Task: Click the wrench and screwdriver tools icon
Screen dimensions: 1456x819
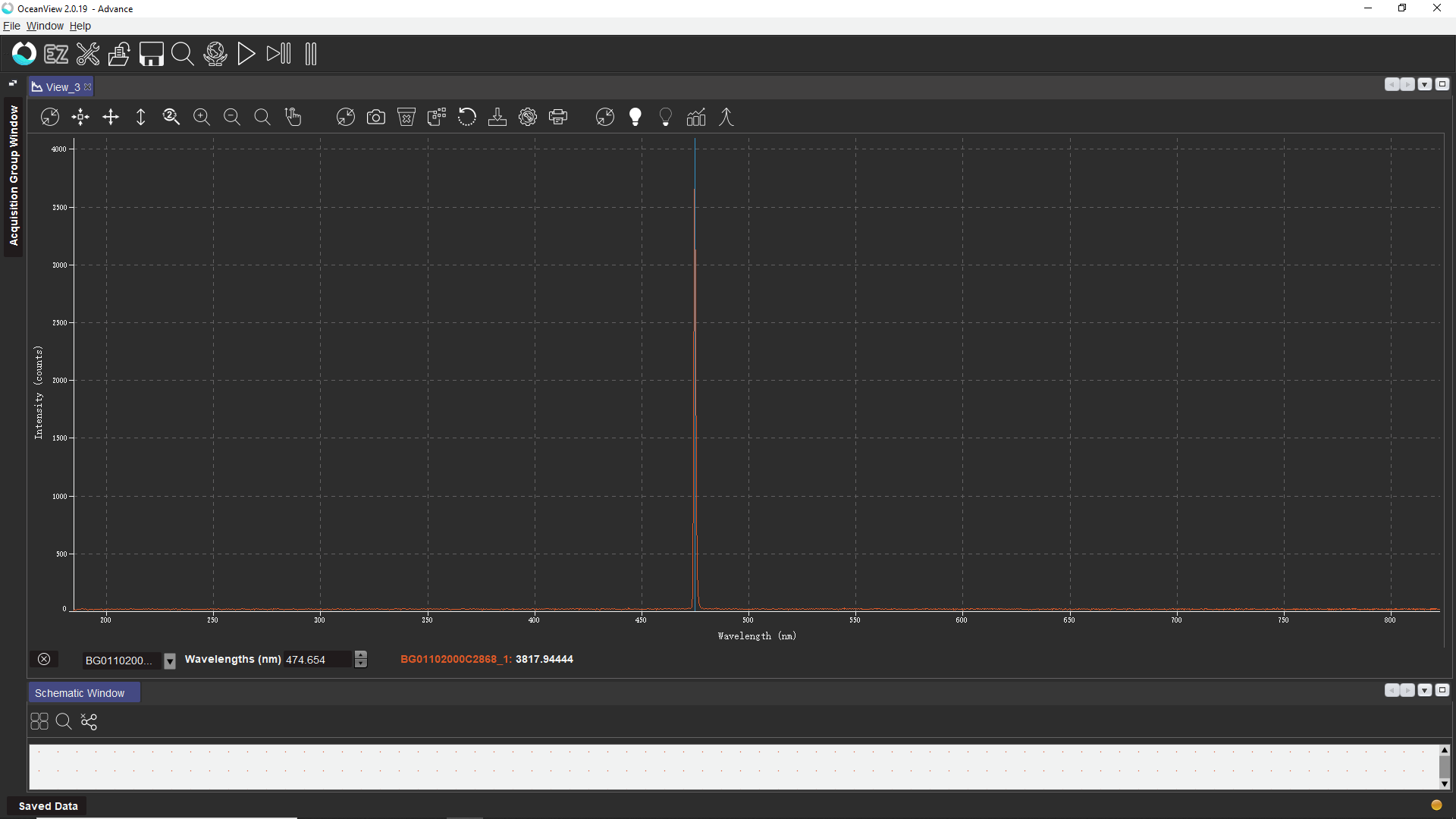Action: click(x=88, y=54)
